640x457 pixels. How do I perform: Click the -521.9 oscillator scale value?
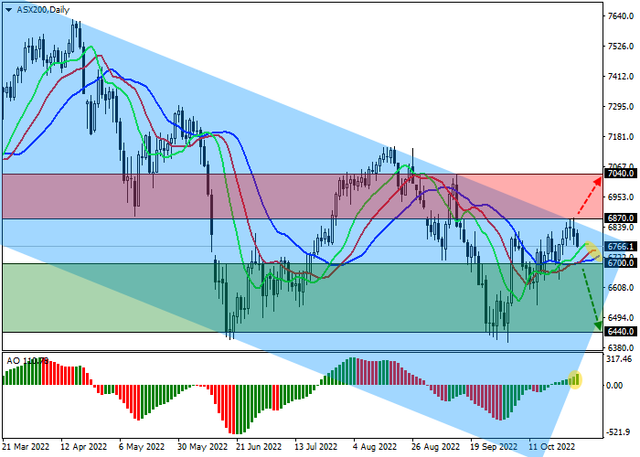[x=619, y=432]
